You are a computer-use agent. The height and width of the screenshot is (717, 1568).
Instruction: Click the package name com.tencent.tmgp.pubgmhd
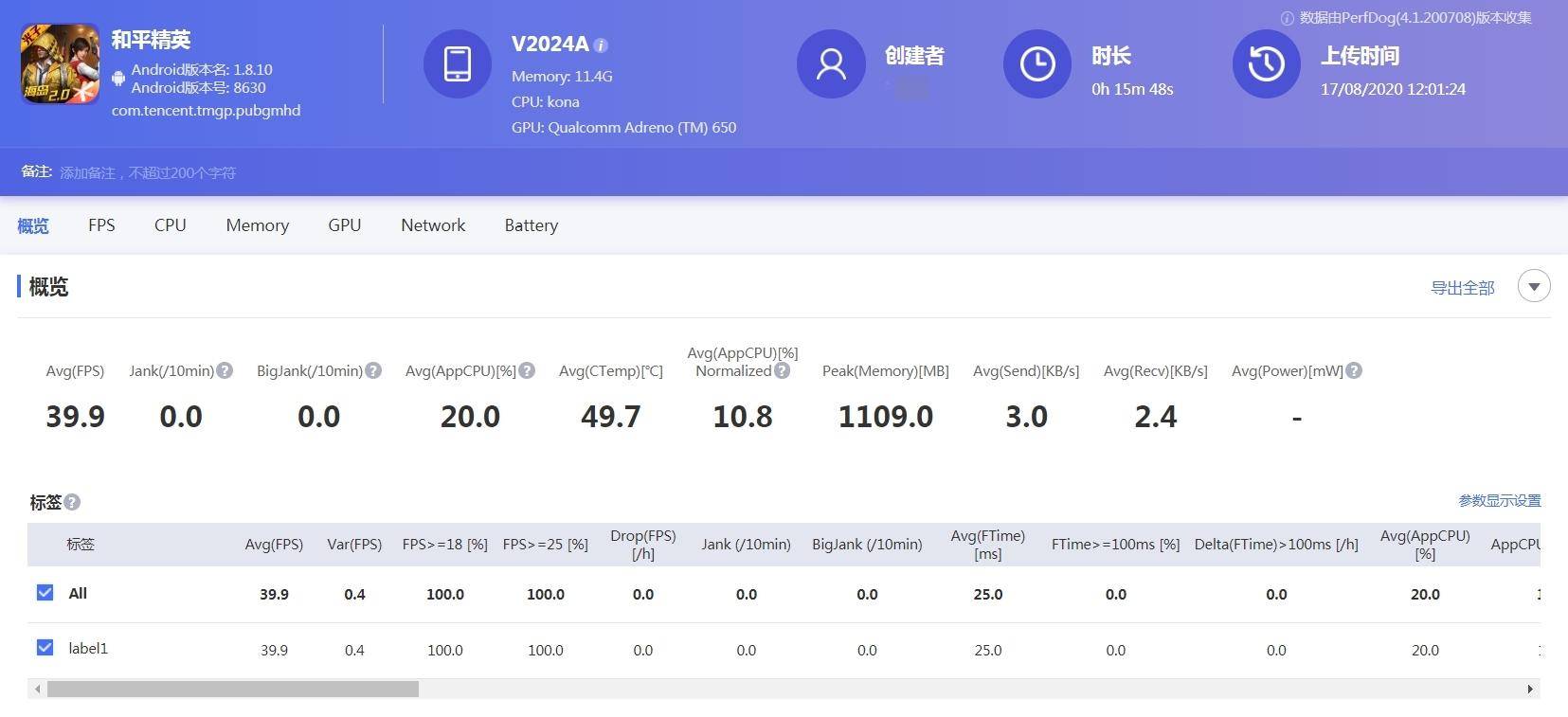click(207, 110)
